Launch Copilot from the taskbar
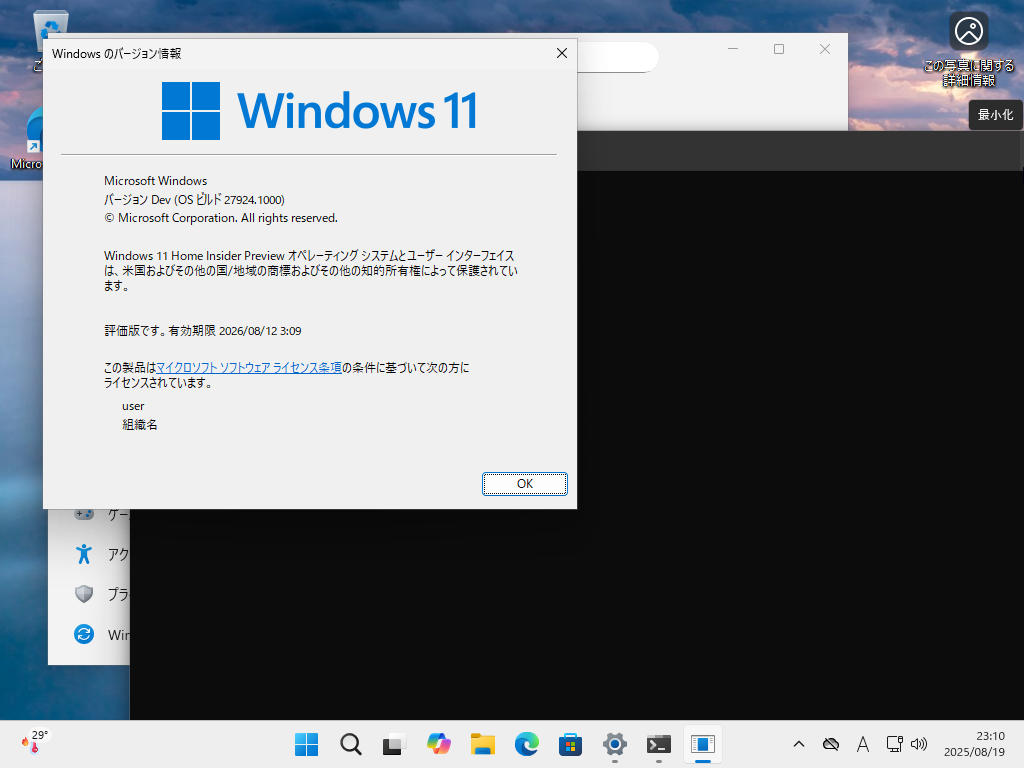This screenshot has height=768, width=1024. [438, 744]
